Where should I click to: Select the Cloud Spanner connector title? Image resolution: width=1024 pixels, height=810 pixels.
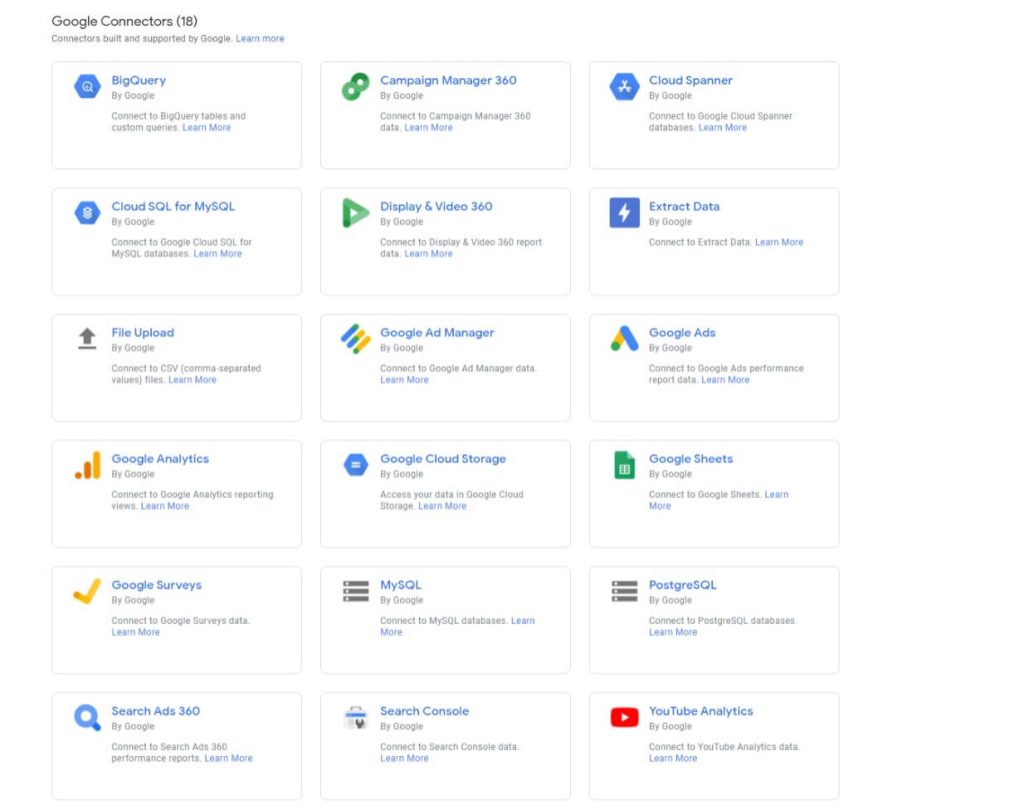690,80
